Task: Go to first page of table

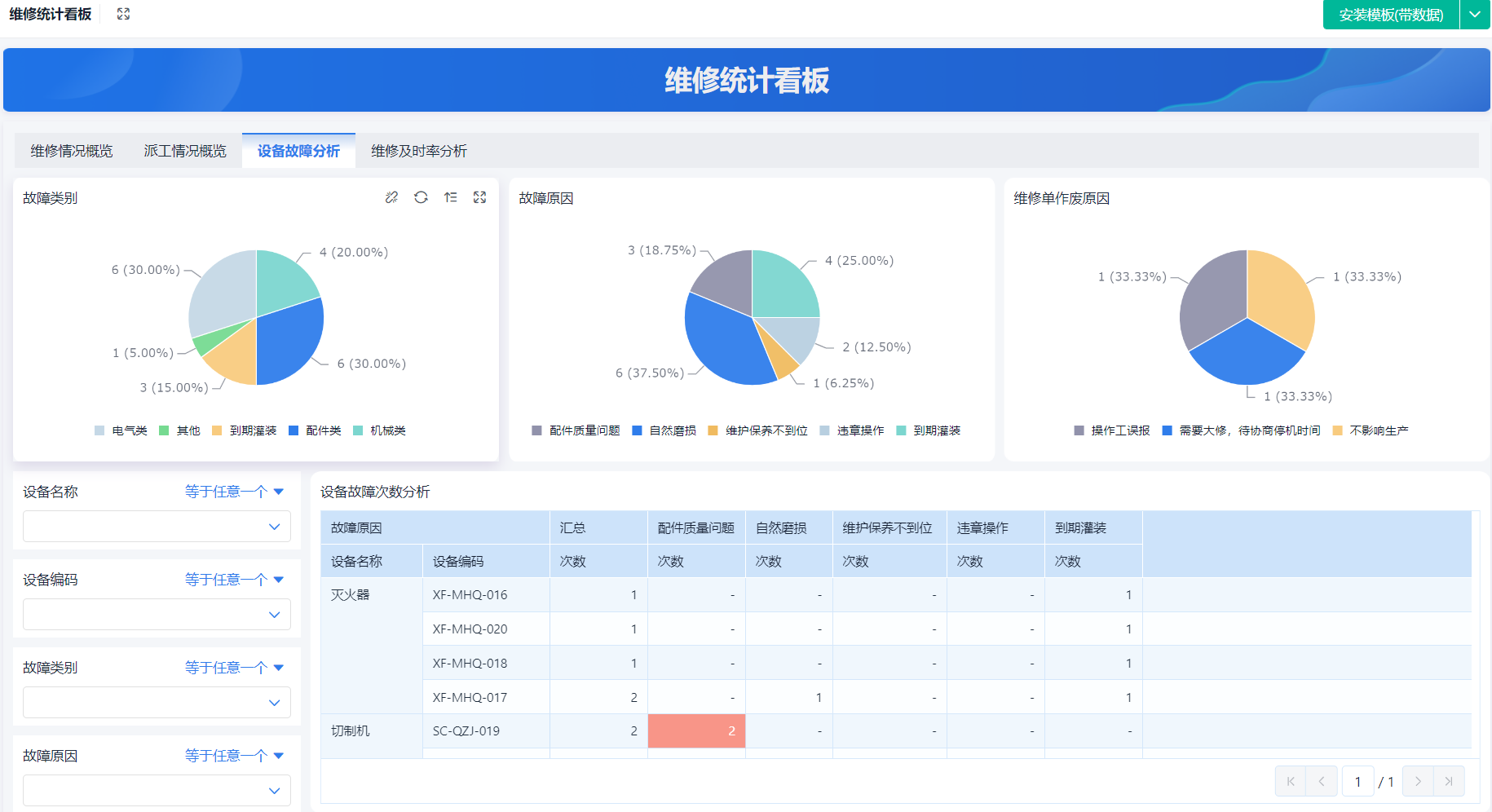Action: (1291, 781)
